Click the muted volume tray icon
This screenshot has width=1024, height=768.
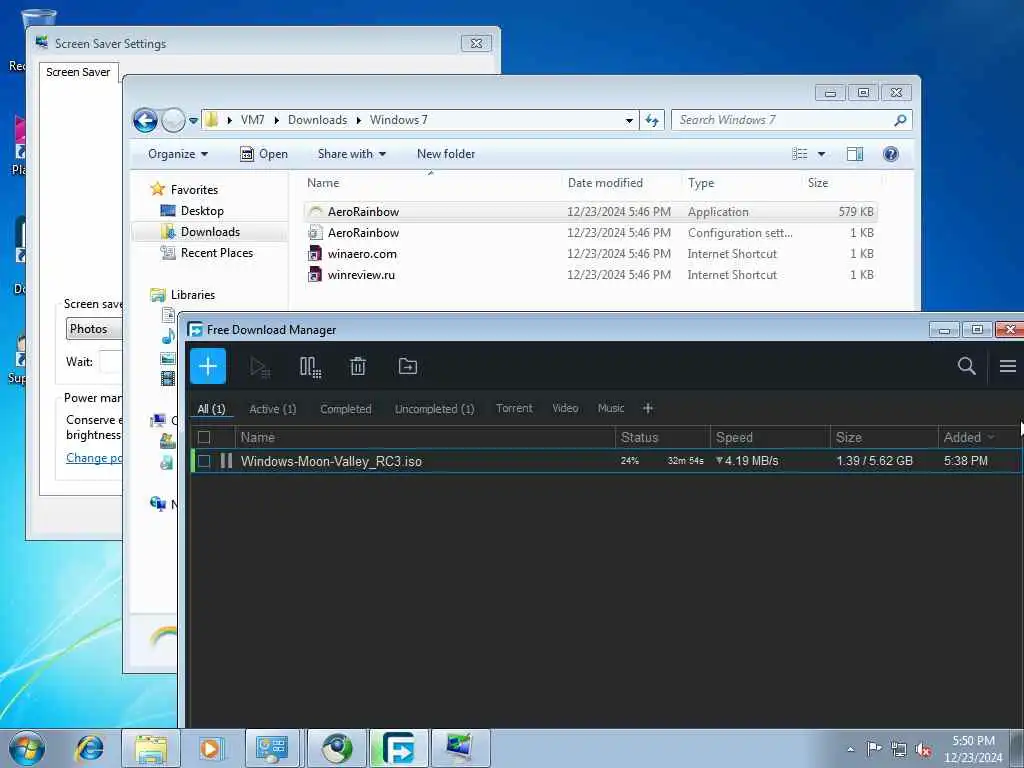(923, 749)
